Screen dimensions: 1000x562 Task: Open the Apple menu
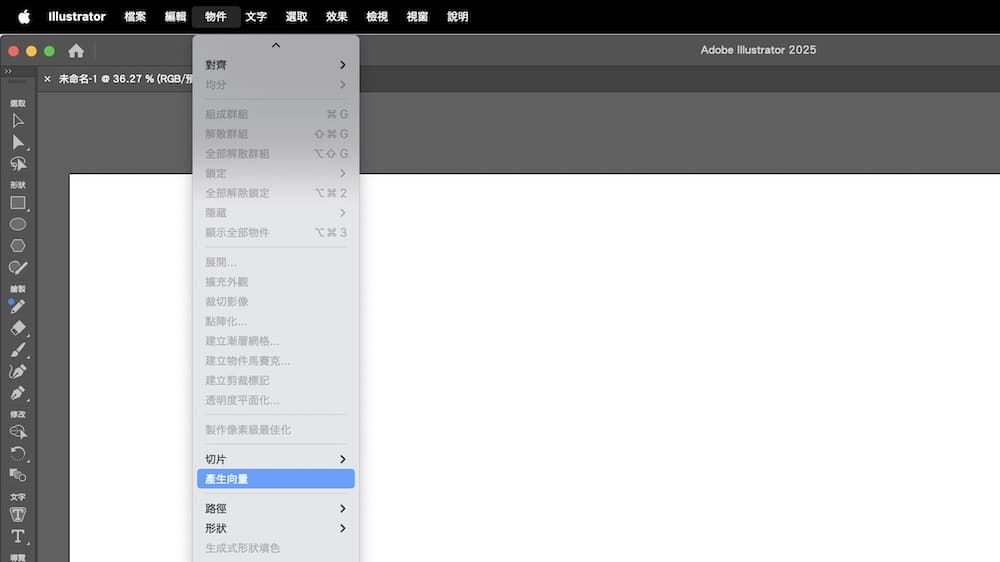coord(24,17)
